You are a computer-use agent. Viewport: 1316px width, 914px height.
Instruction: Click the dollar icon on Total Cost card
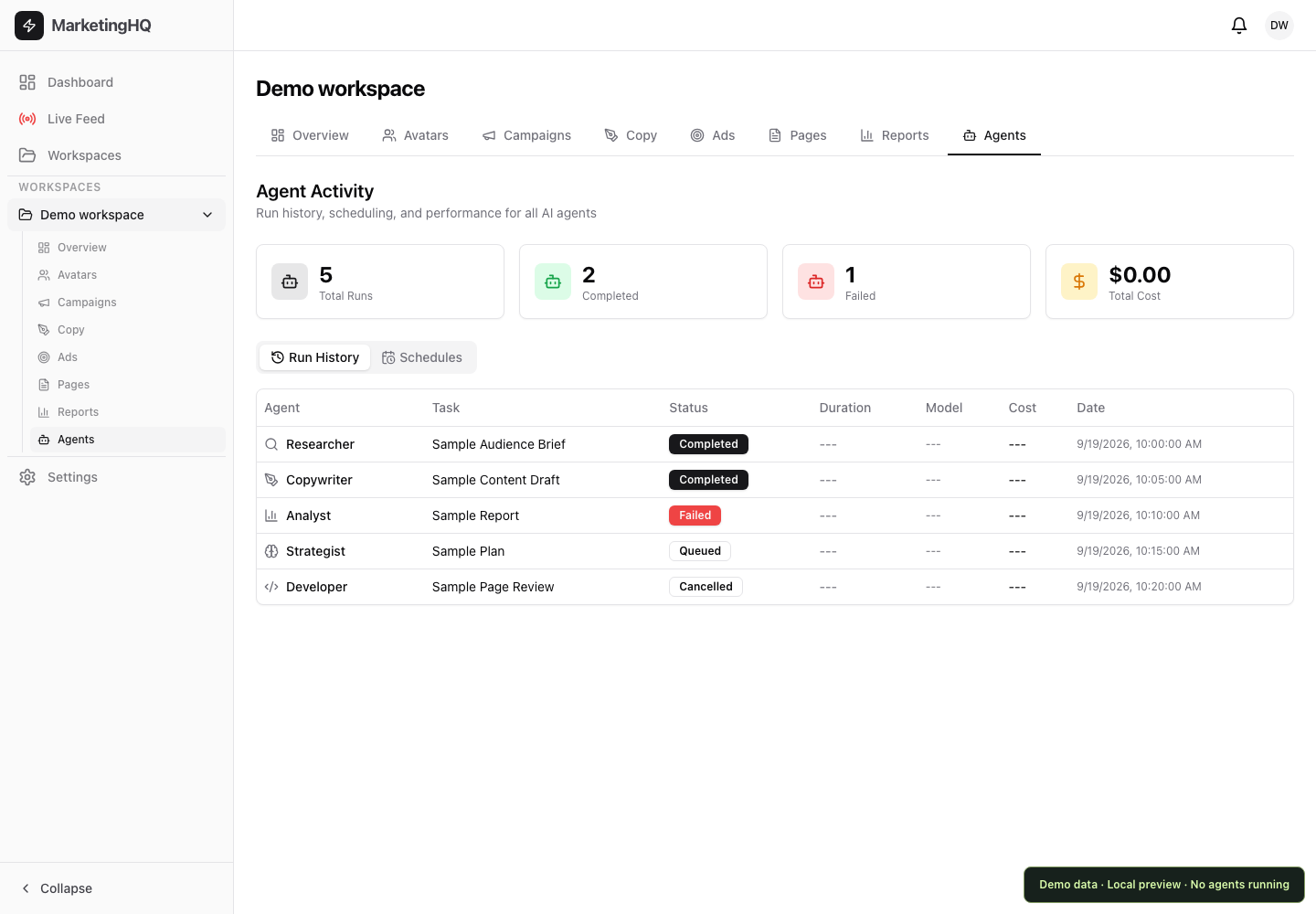pos(1079,282)
